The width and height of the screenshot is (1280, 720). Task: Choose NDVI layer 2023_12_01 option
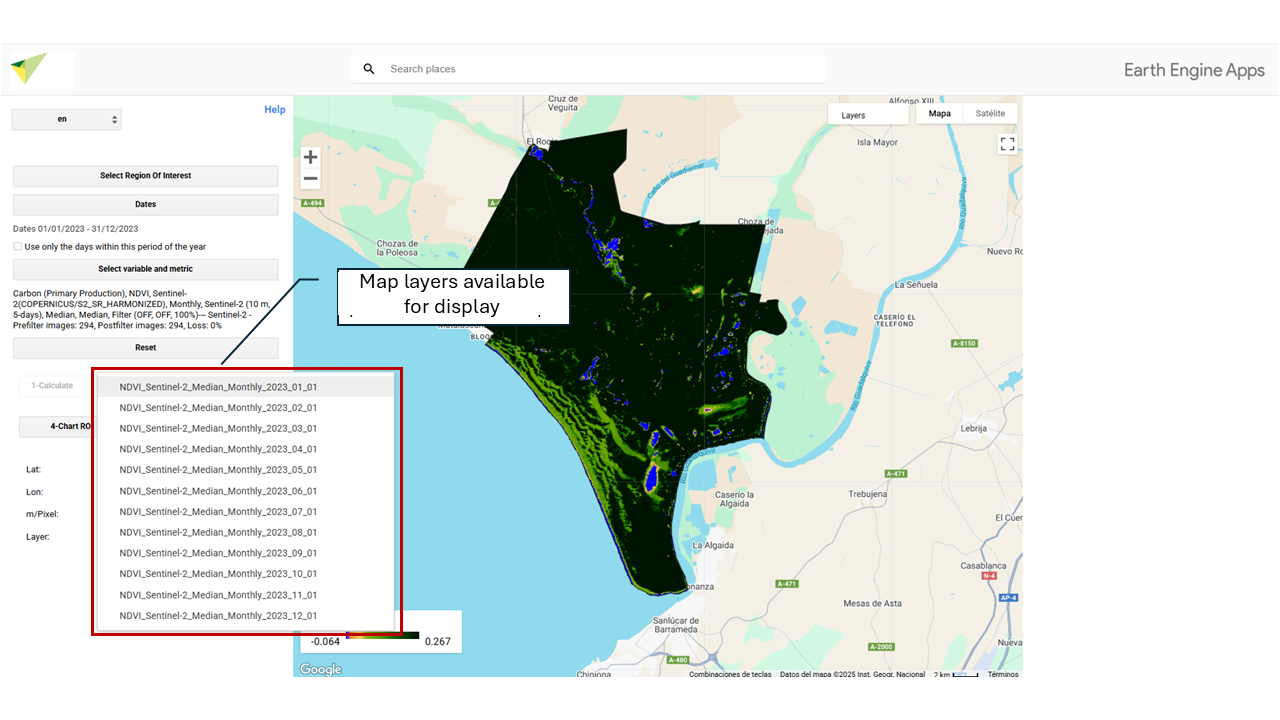click(218, 616)
